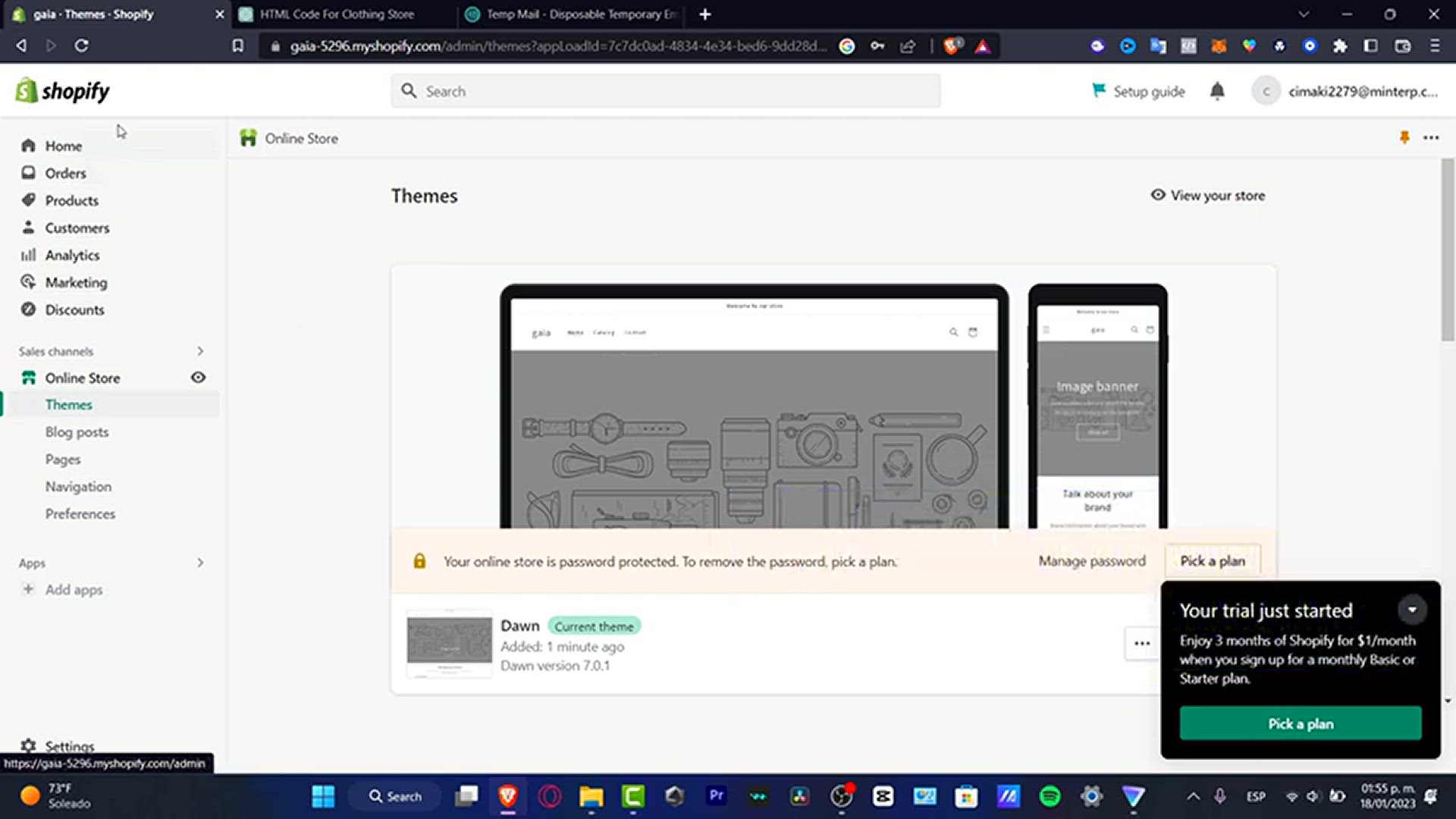
Task: Collapse the trial notification with its arrow
Action: (1413, 610)
